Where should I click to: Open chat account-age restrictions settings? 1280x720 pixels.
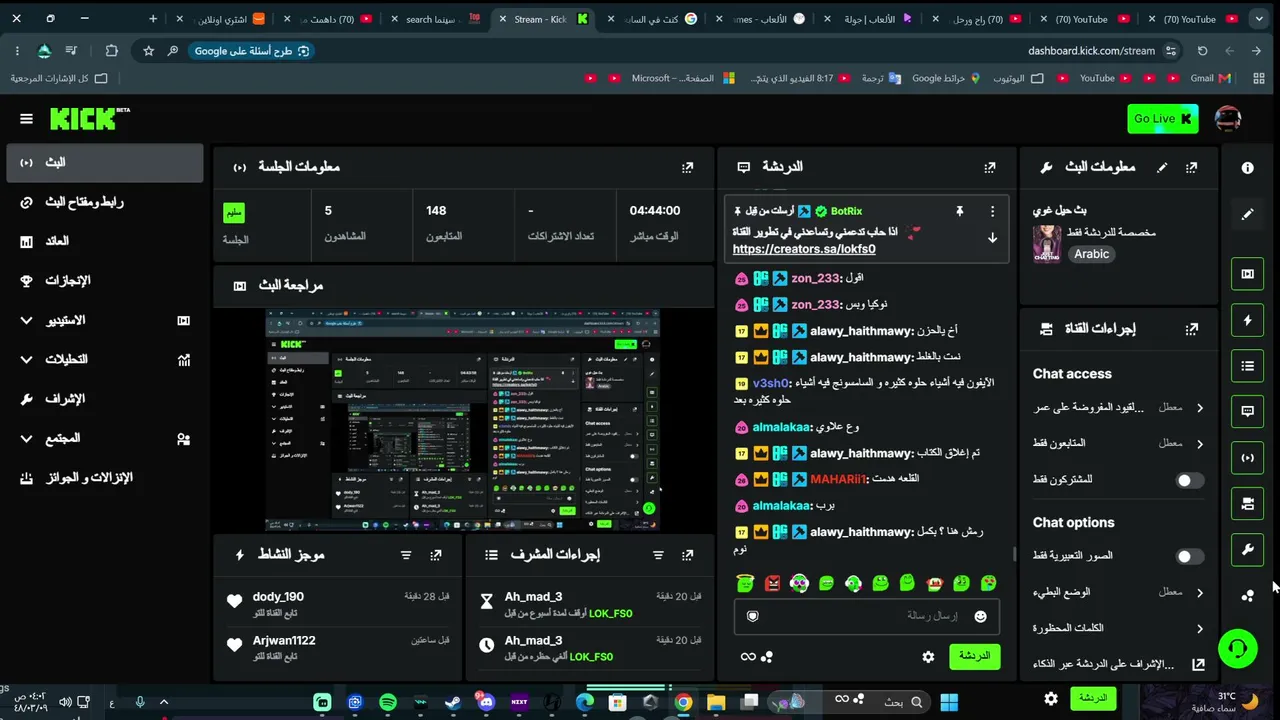[1118, 408]
